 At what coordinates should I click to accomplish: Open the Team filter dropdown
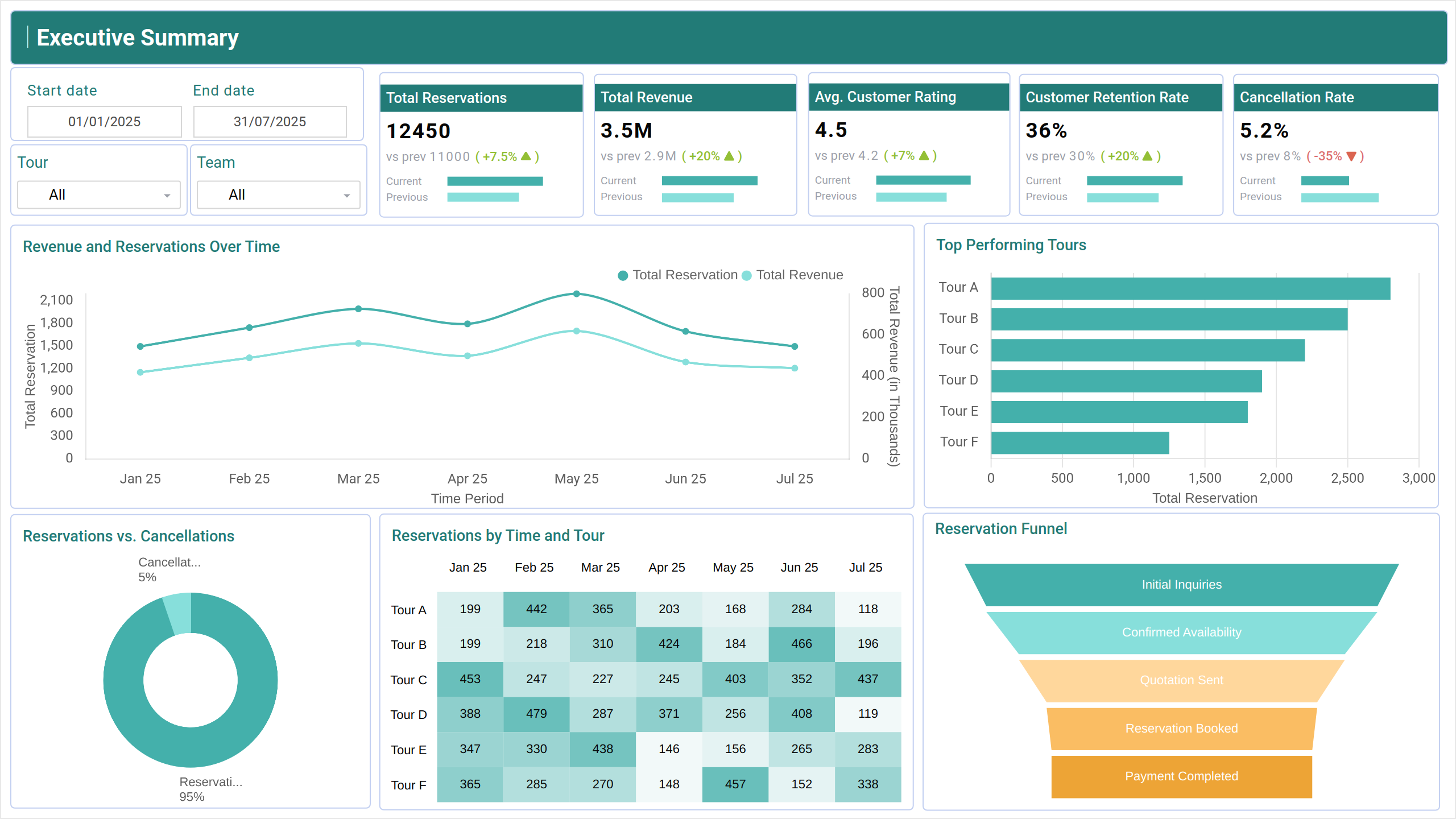pos(278,195)
